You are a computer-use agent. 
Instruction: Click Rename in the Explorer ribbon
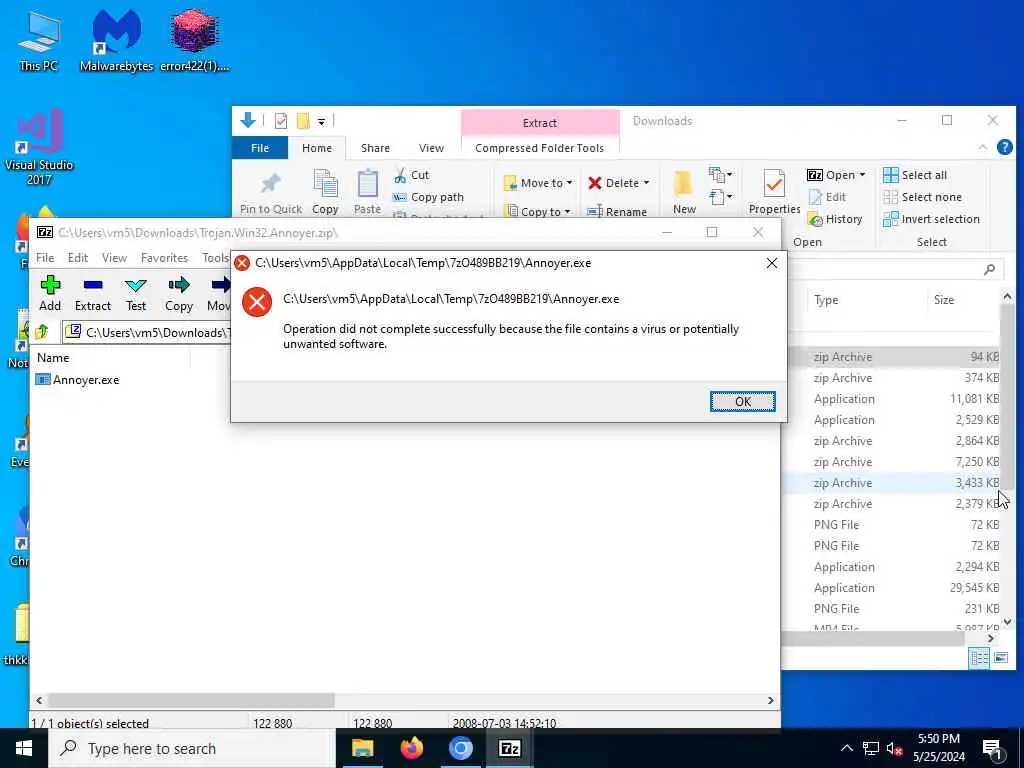pos(616,211)
